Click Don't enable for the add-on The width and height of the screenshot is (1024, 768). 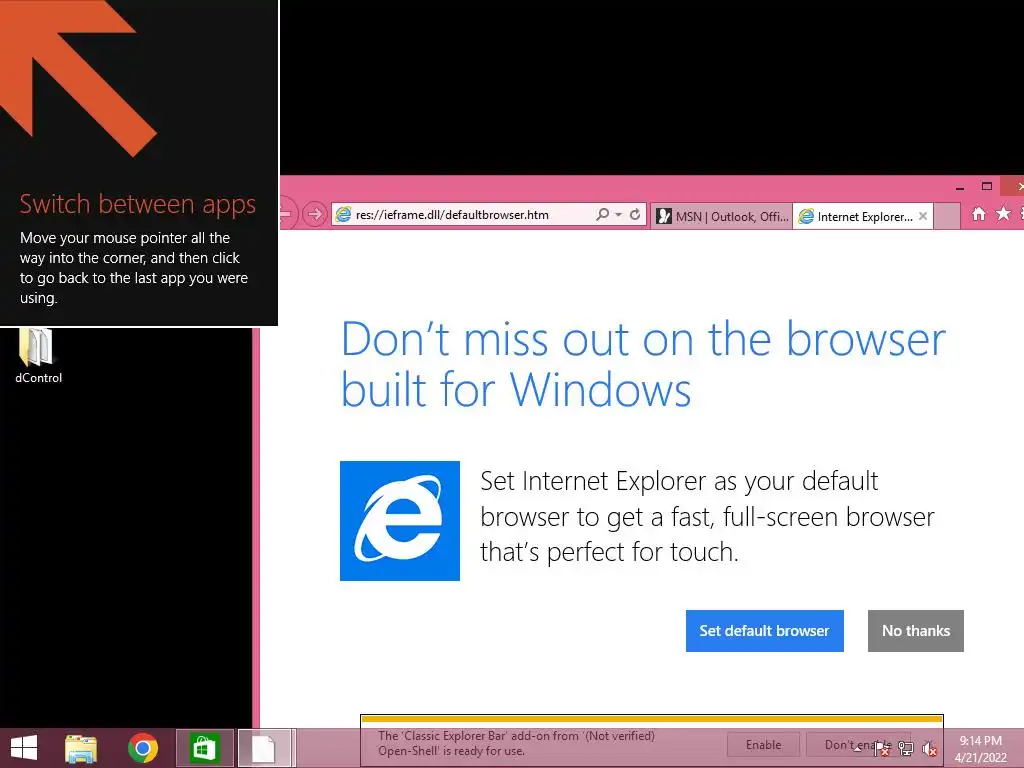[857, 744]
